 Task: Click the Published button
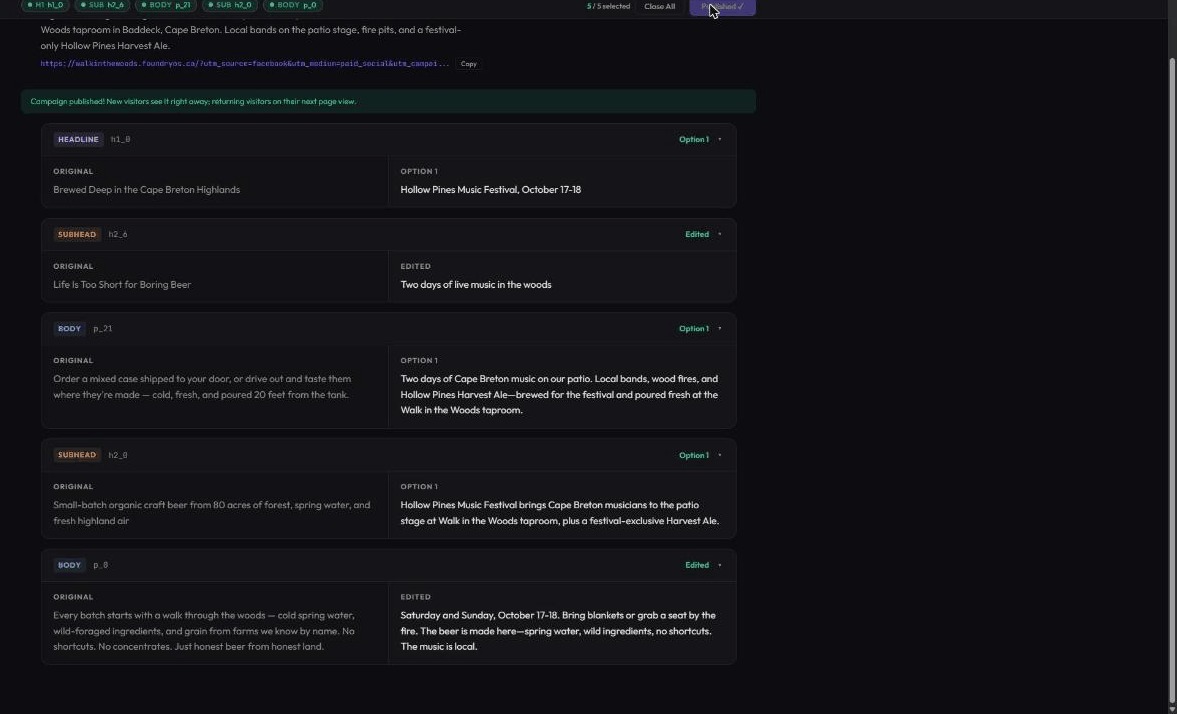point(722,7)
